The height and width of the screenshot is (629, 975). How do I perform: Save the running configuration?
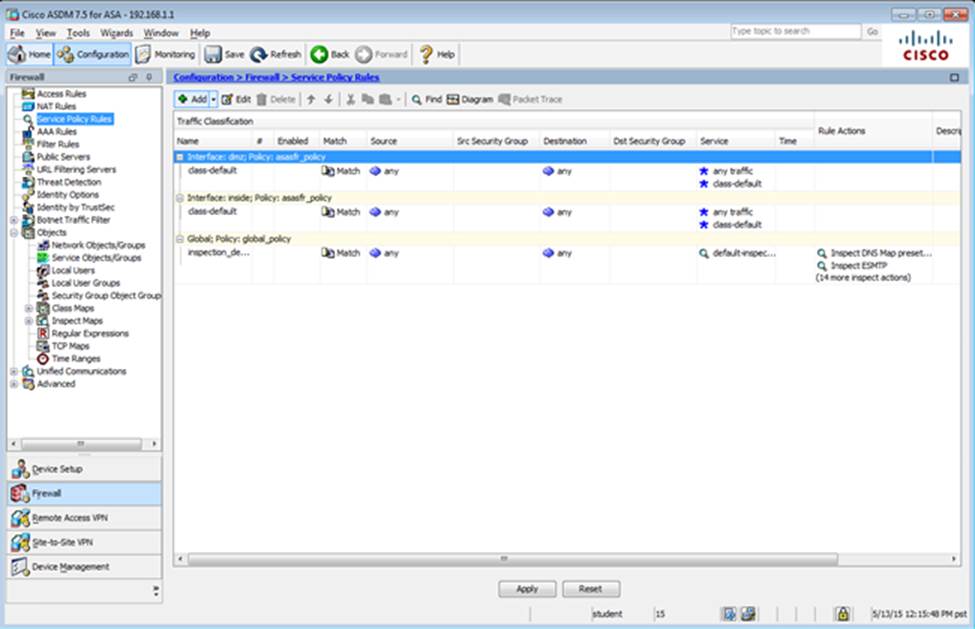point(225,54)
